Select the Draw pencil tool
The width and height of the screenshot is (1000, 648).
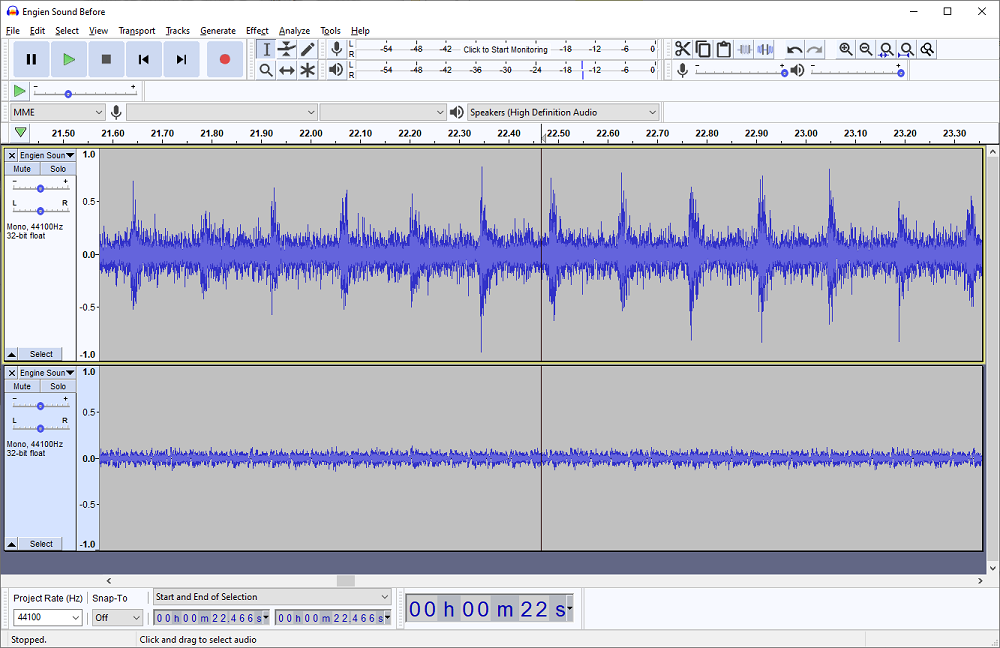pos(308,49)
